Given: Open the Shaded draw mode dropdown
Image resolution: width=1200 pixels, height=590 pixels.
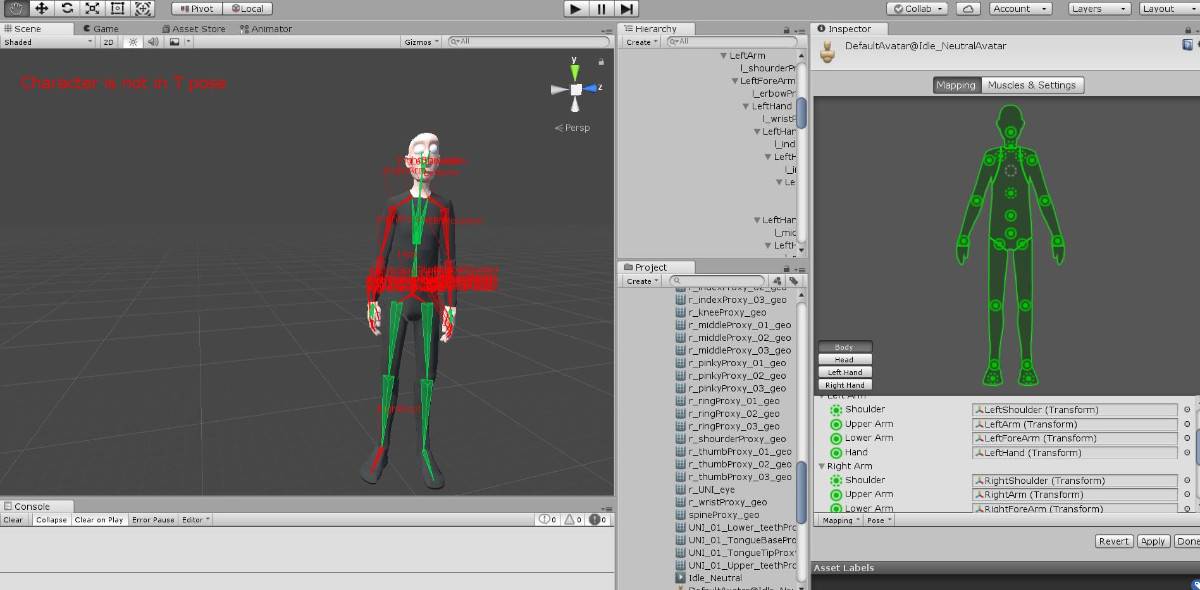Looking at the screenshot, I should 47,42.
